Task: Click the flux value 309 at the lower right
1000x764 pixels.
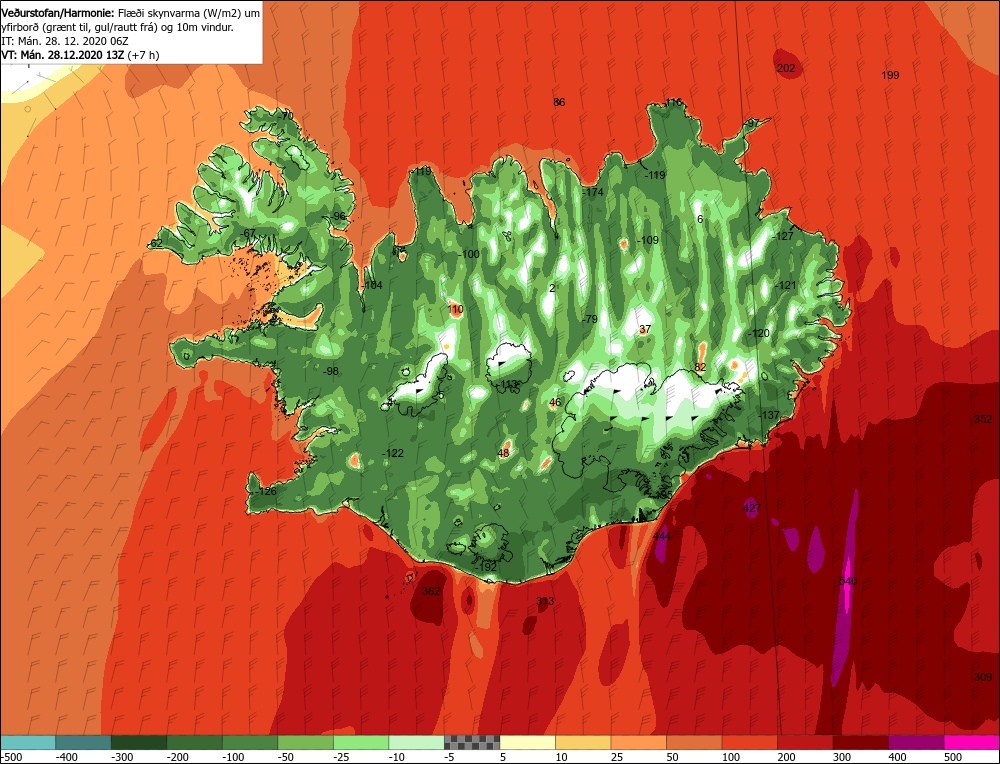Action: (983, 677)
